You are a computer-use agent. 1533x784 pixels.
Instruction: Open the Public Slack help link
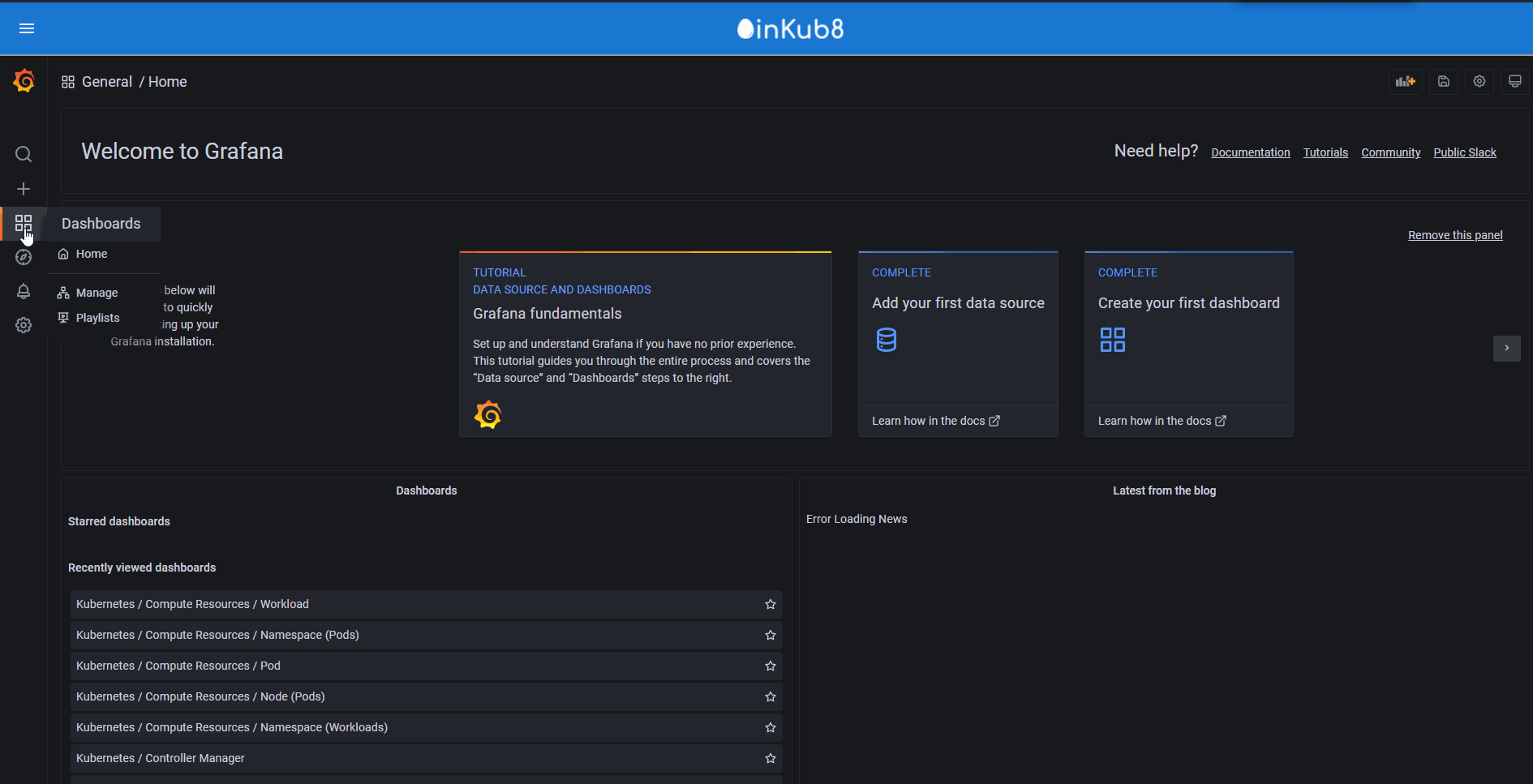click(1465, 152)
